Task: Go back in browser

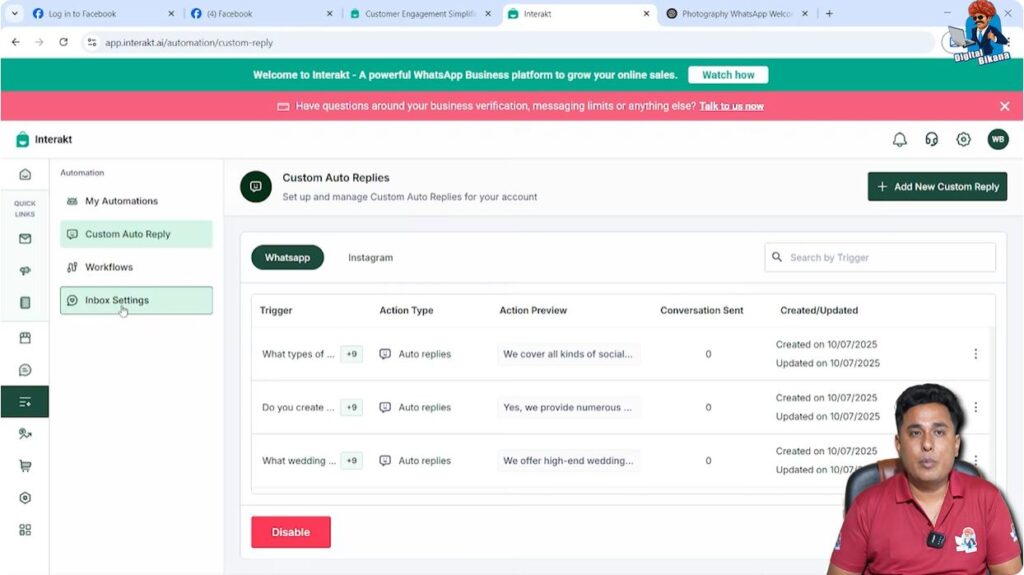Action: (x=16, y=42)
